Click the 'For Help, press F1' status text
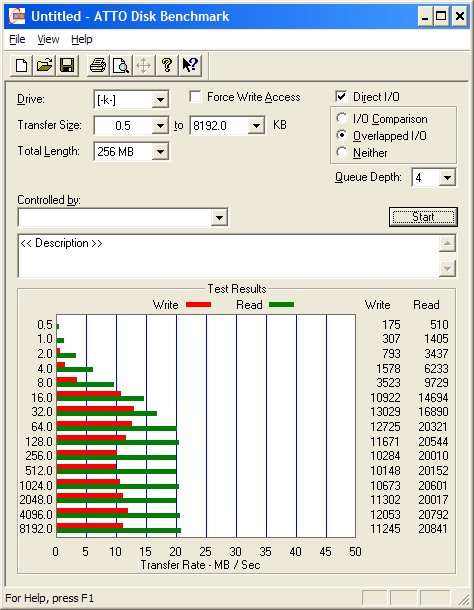The height and width of the screenshot is (610, 474). click(49, 598)
